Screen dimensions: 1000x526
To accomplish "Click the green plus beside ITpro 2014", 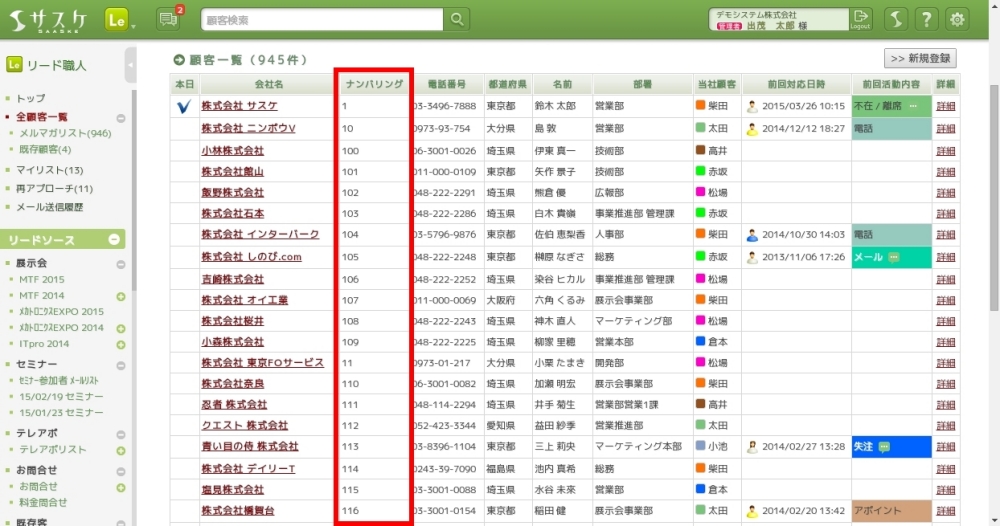I will 120,344.
